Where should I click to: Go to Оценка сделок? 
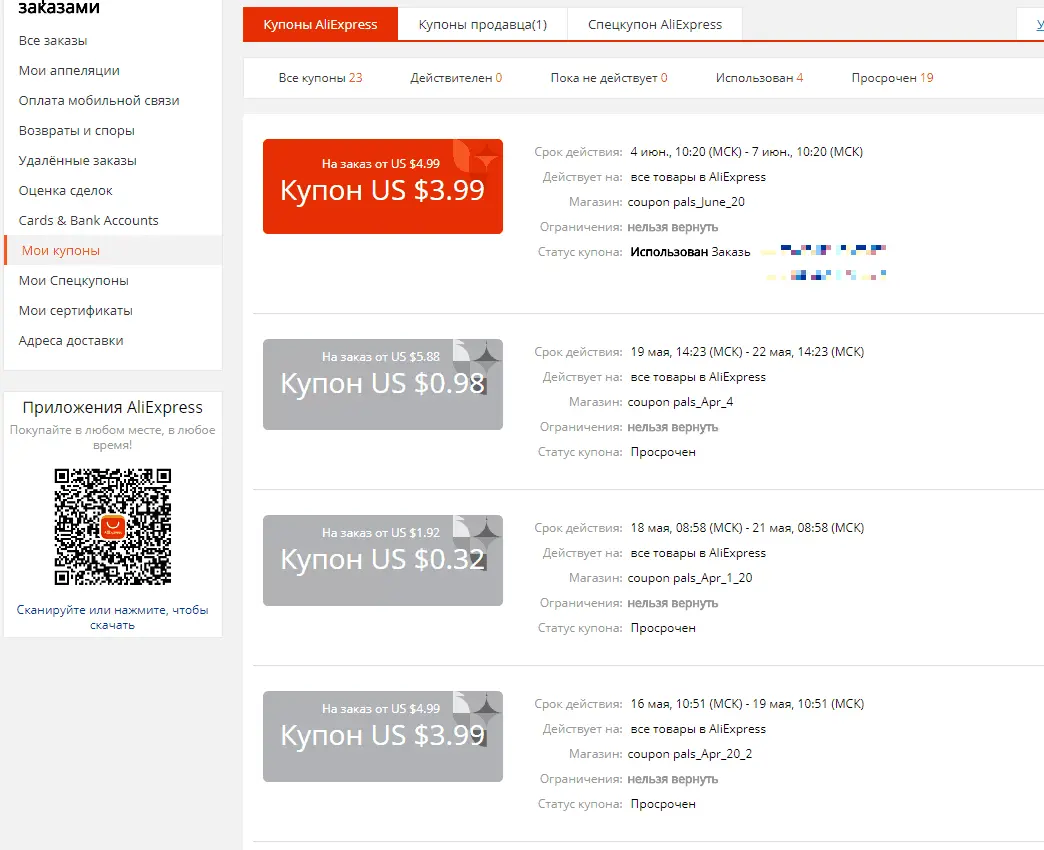65,190
